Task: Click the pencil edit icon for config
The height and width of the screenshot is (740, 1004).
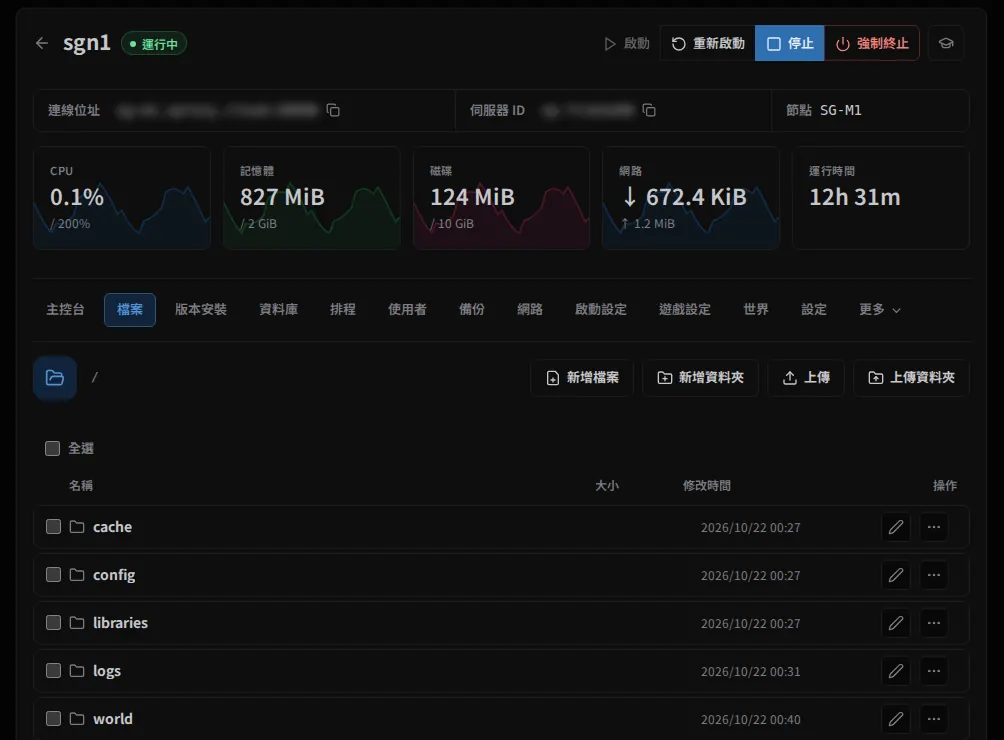Action: [896, 575]
